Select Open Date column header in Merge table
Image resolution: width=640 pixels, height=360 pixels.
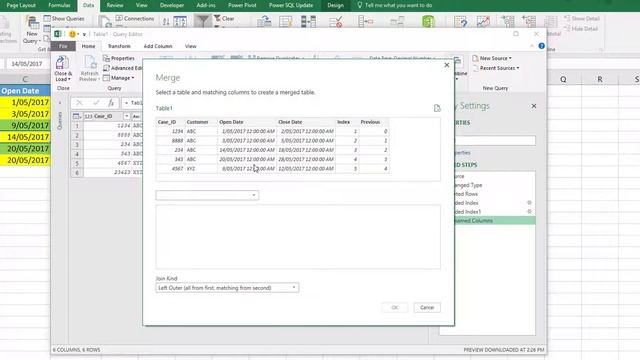[247, 122]
